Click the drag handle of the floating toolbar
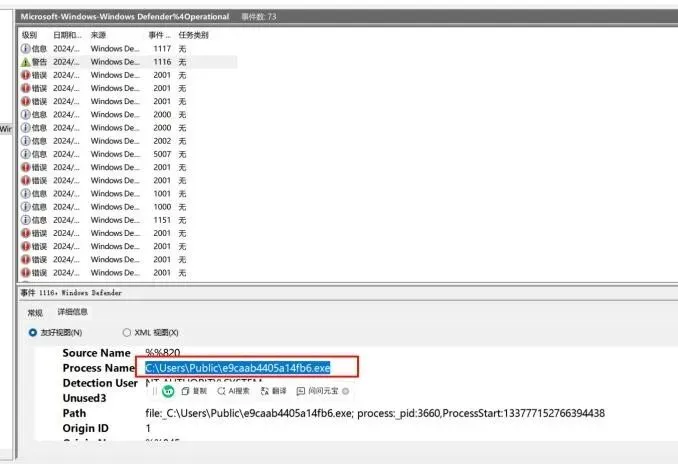Viewport: 678px width, 464px height. tap(154, 391)
